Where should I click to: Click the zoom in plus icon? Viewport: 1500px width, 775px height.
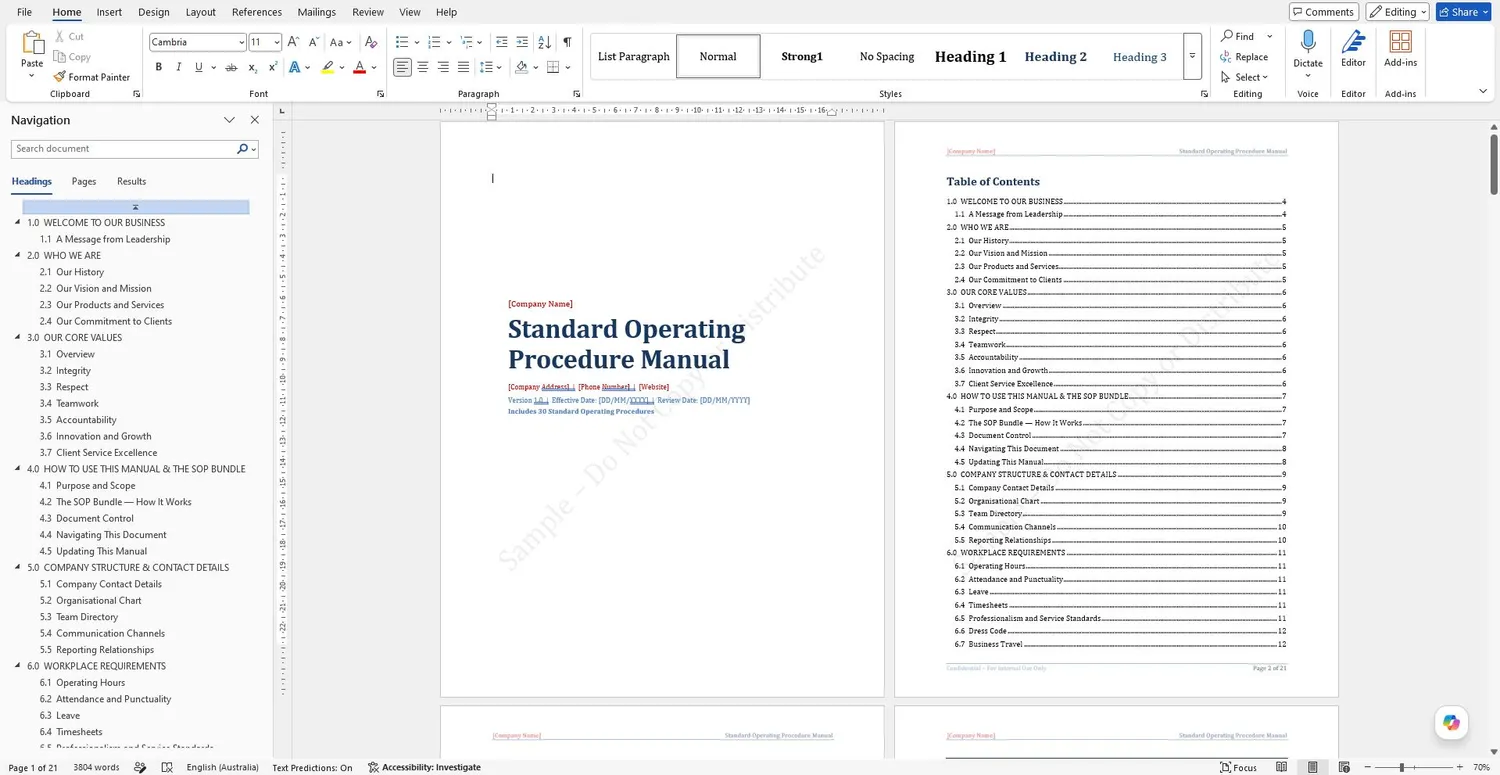coord(1459,767)
